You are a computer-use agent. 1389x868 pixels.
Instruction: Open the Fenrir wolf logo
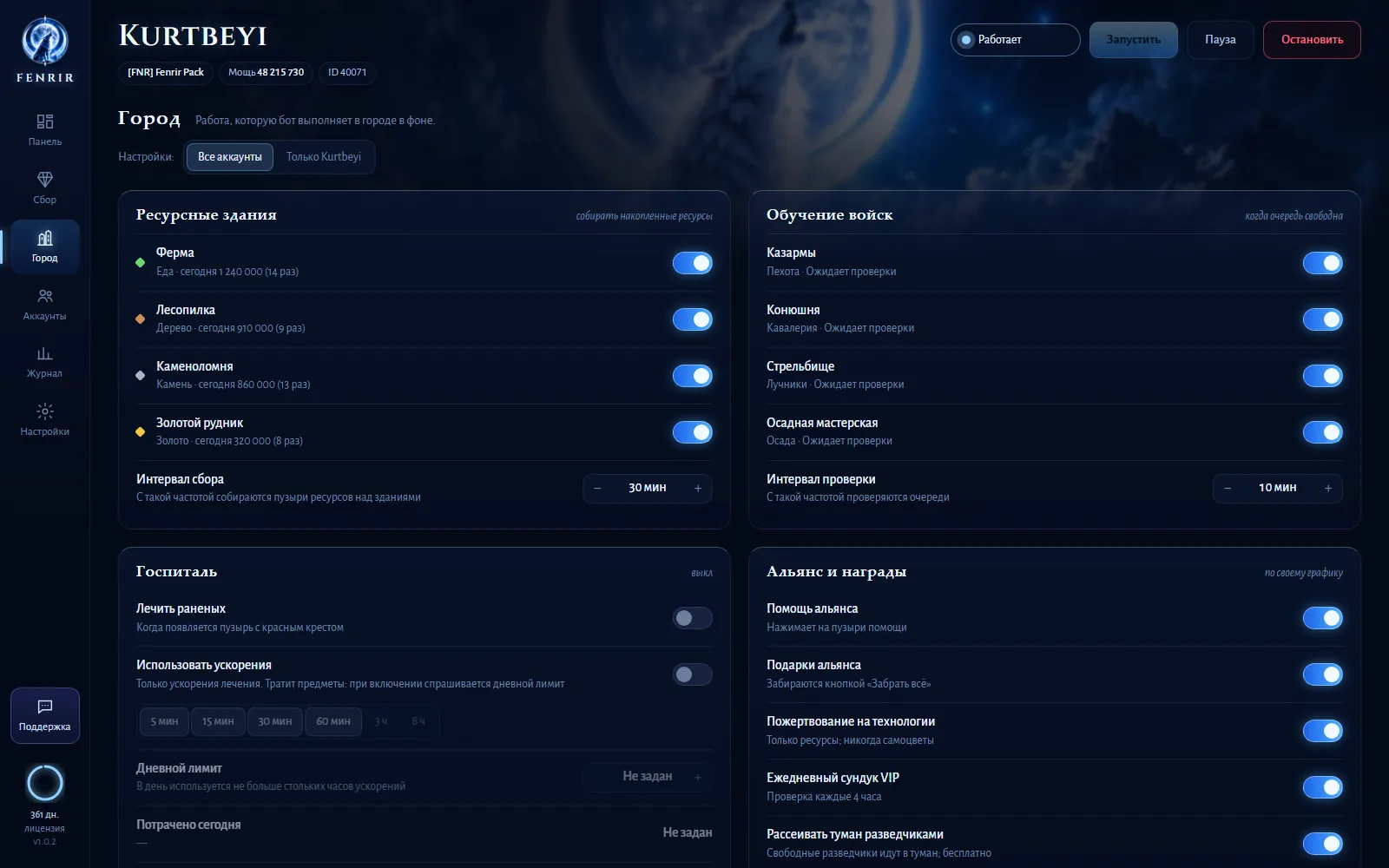pos(44,42)
